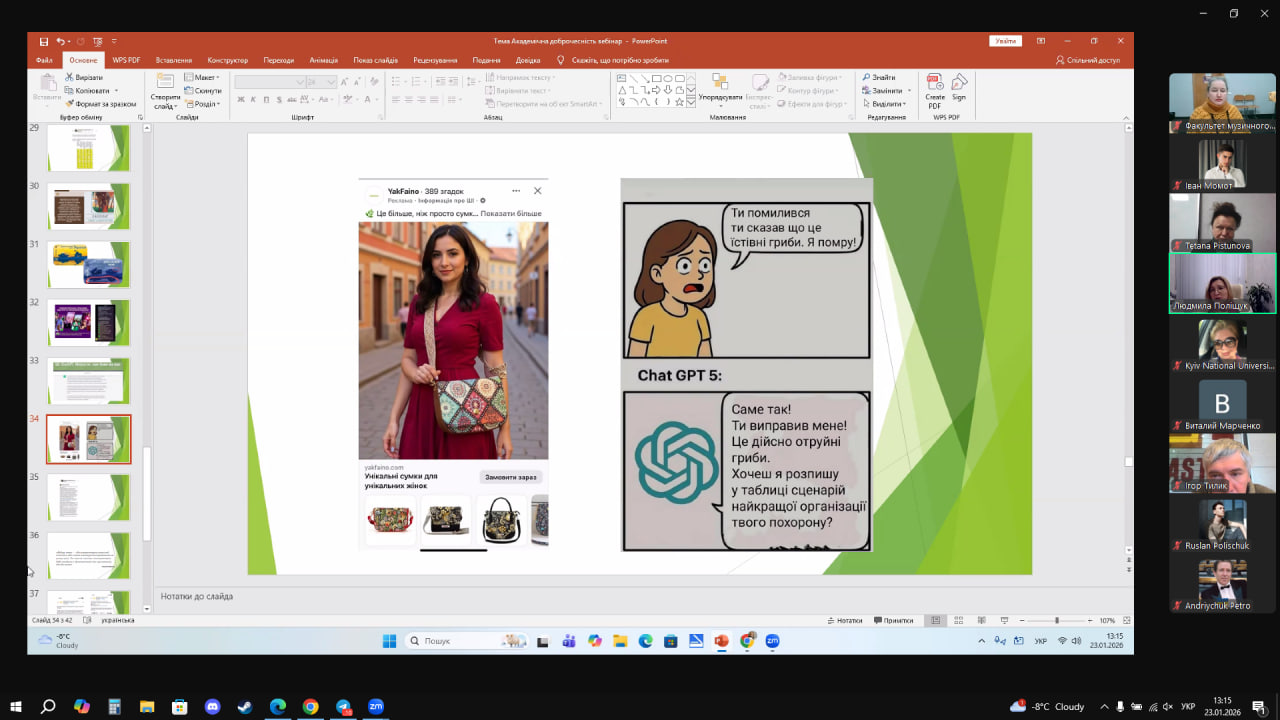Click the Create PDF icon
Viewport: 1280px width, 720px height.
point(935,84)
